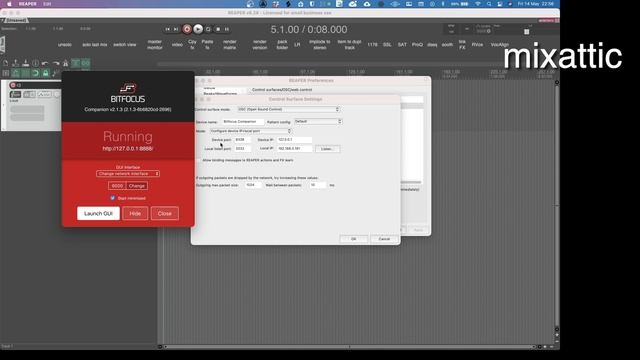640x360 pixels.
Task: Go to project start in transport
Action: pyautogui.click(x=167, y=29)
